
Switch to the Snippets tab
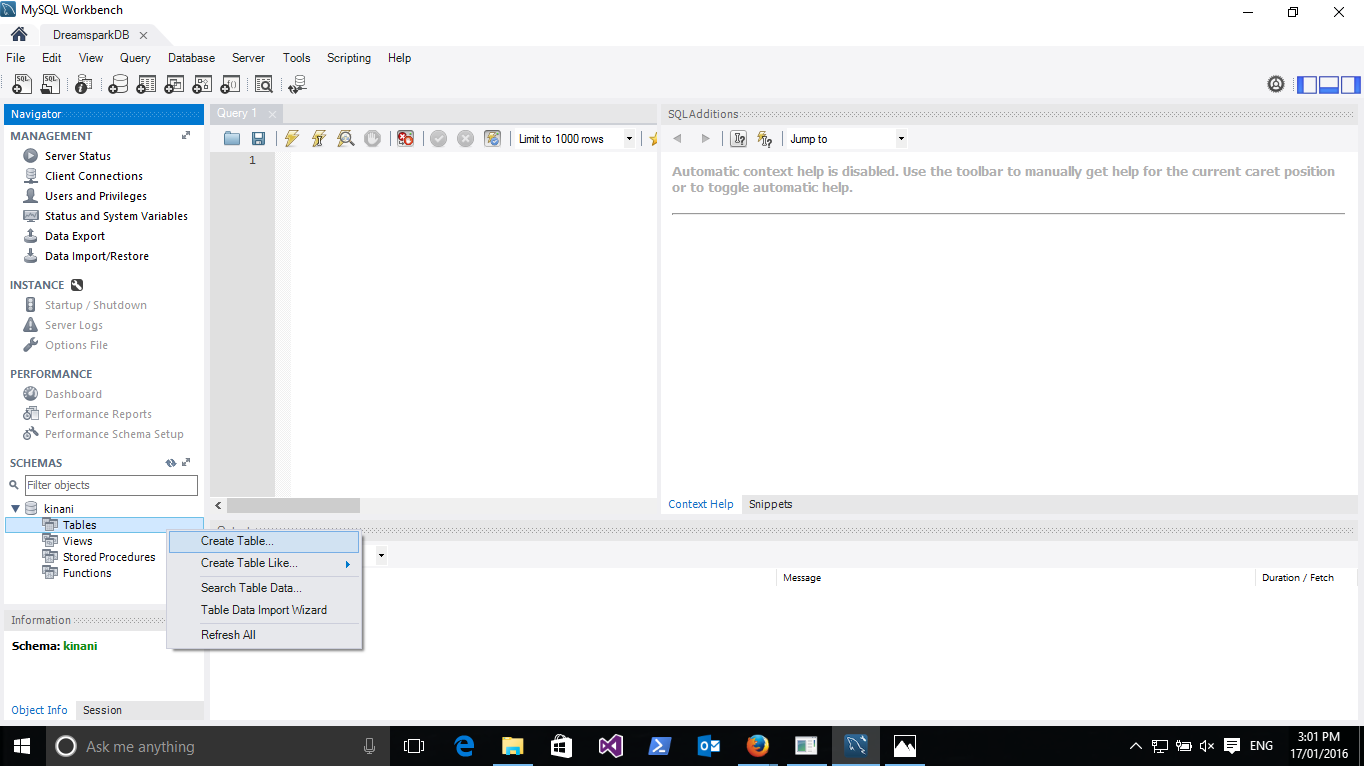[x=770, y=504]
